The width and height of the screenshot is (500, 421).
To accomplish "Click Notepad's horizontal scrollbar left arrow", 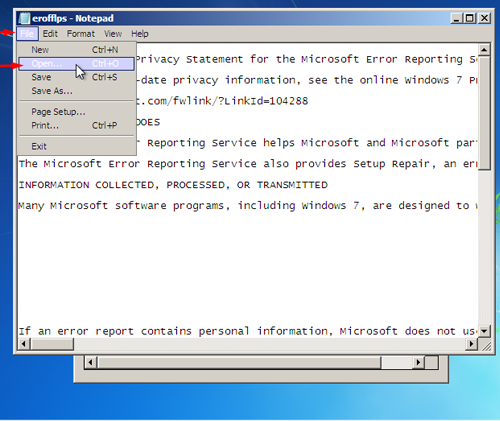I will pyautogui.click(x=24, y=344).
